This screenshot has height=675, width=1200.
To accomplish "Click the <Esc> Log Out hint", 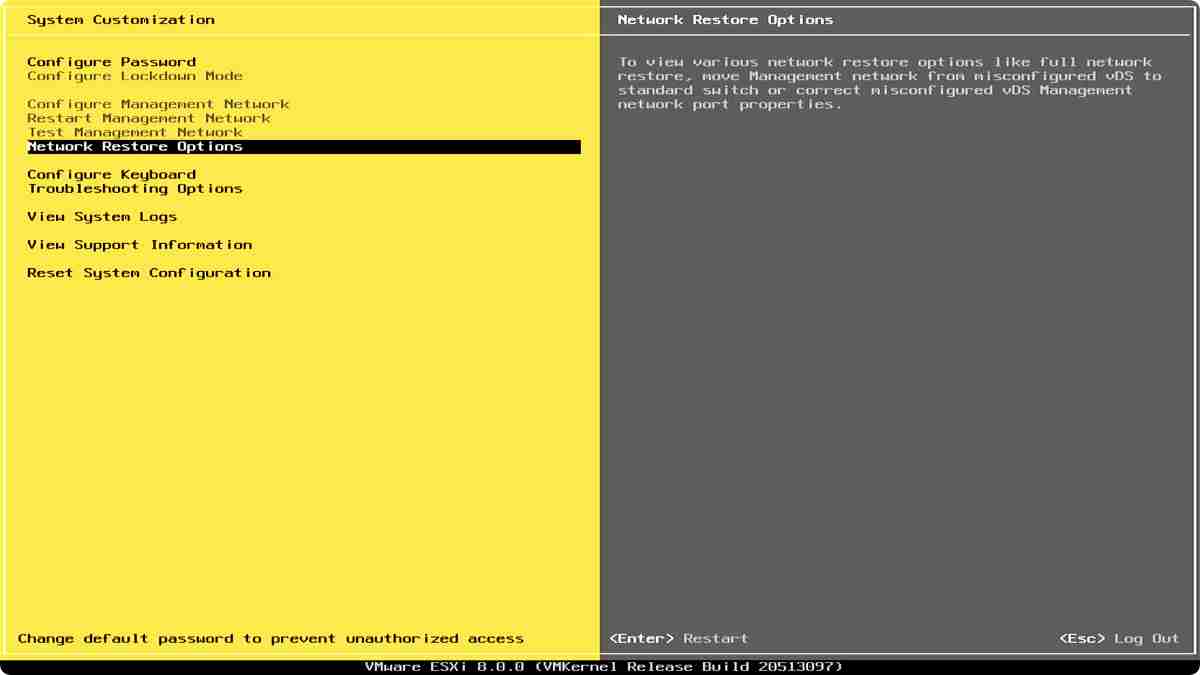I will 1119,638.
